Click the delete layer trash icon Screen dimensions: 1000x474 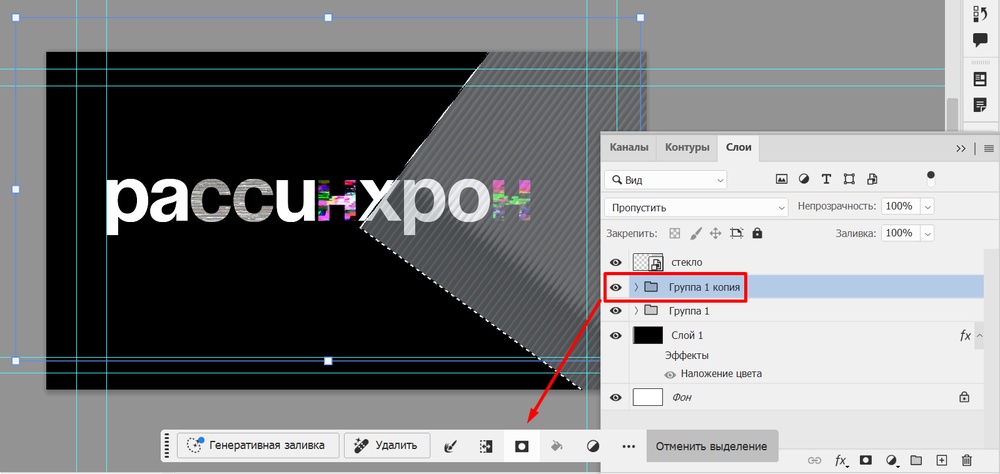click(x=966, y=461)
